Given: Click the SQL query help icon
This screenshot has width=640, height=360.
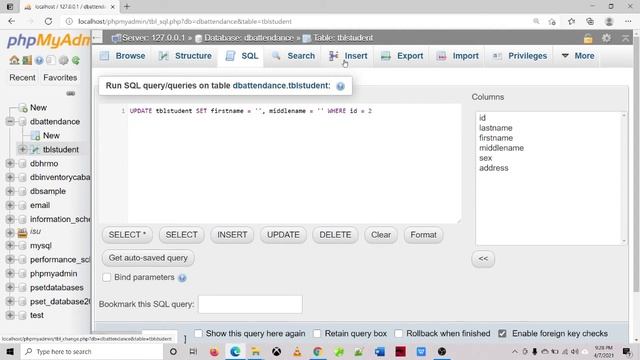Looking at the screenshot, I should click(x=340, y=86).
